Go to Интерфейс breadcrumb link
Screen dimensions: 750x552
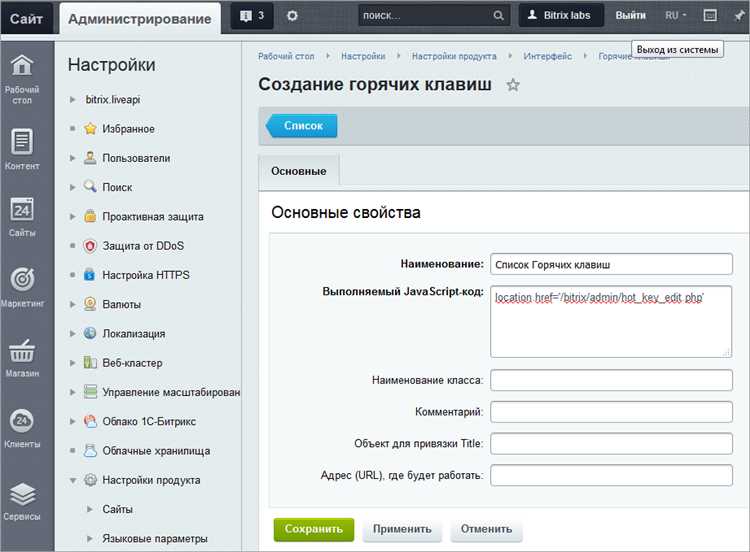[548, 56]
